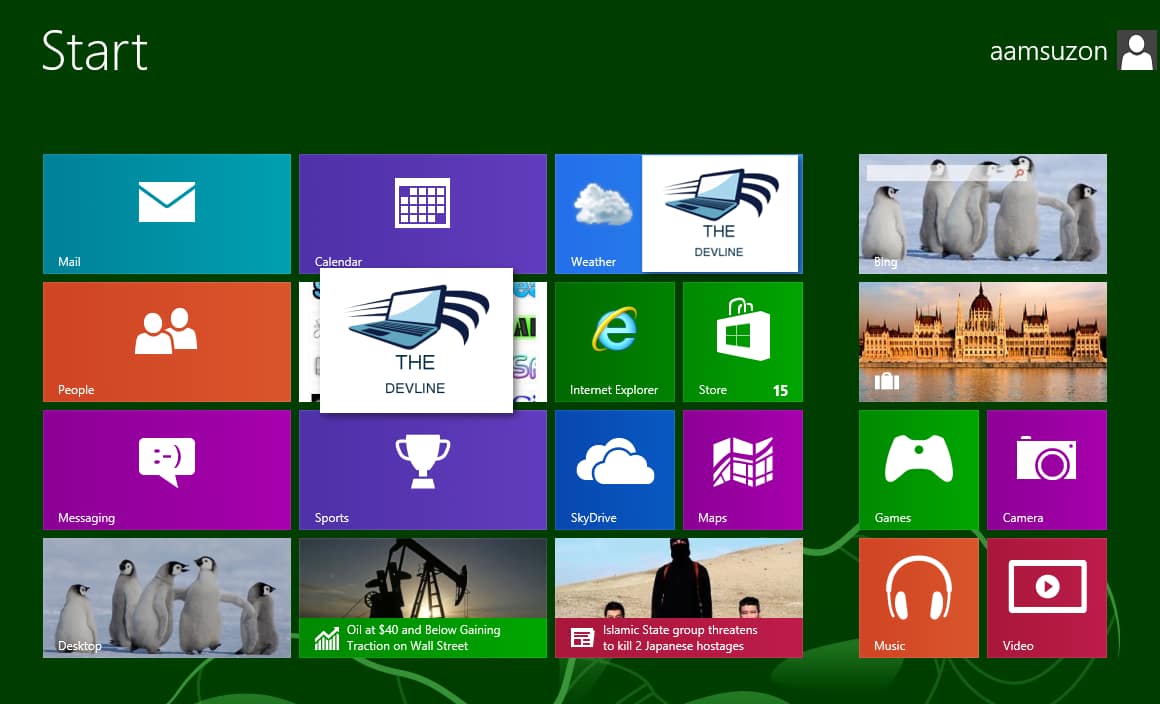The height and width of the screenshot is (704, 1160).
Task: Open the Store tile
Action: click(x=742, y=341)
